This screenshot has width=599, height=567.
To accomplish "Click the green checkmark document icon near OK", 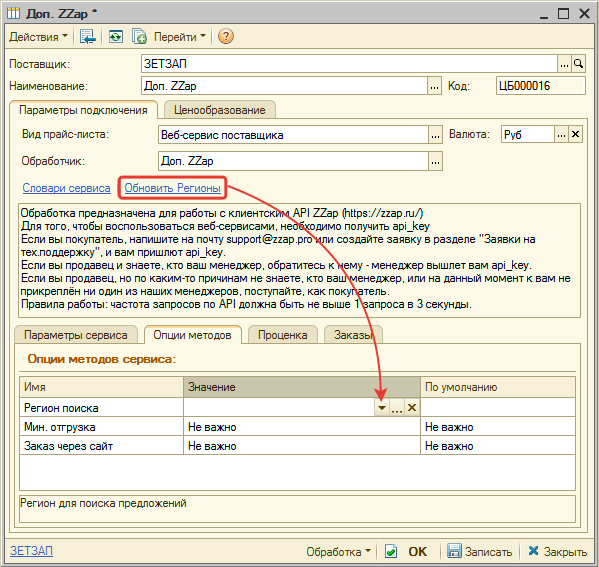I will pyautogui.click(x=390, y=551).
